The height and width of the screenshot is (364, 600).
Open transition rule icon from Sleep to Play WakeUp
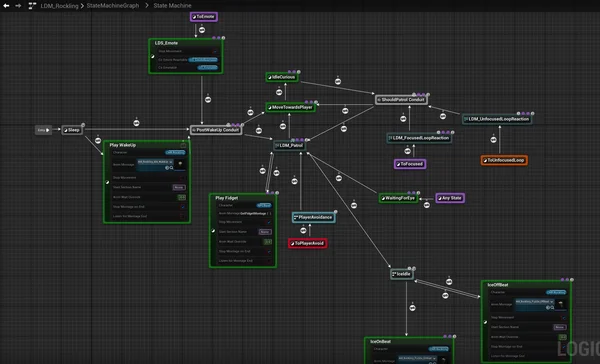(x=98, y=140)
